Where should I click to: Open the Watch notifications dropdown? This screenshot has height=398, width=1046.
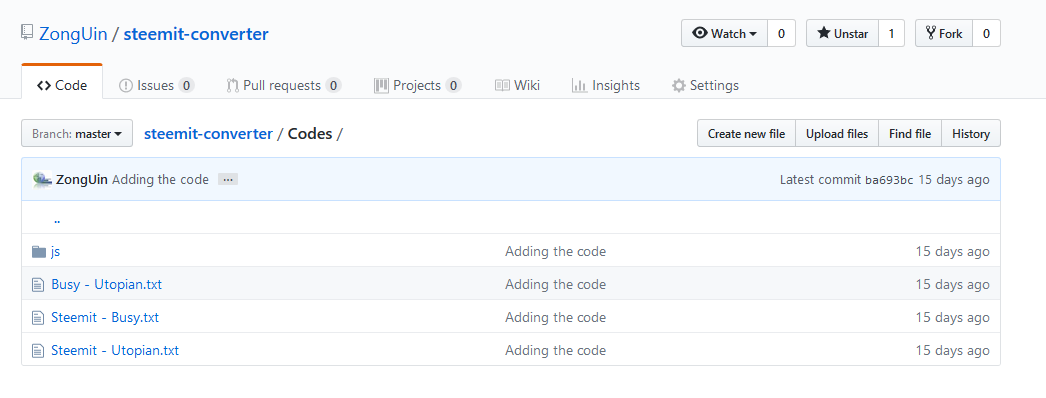point(724,33)
